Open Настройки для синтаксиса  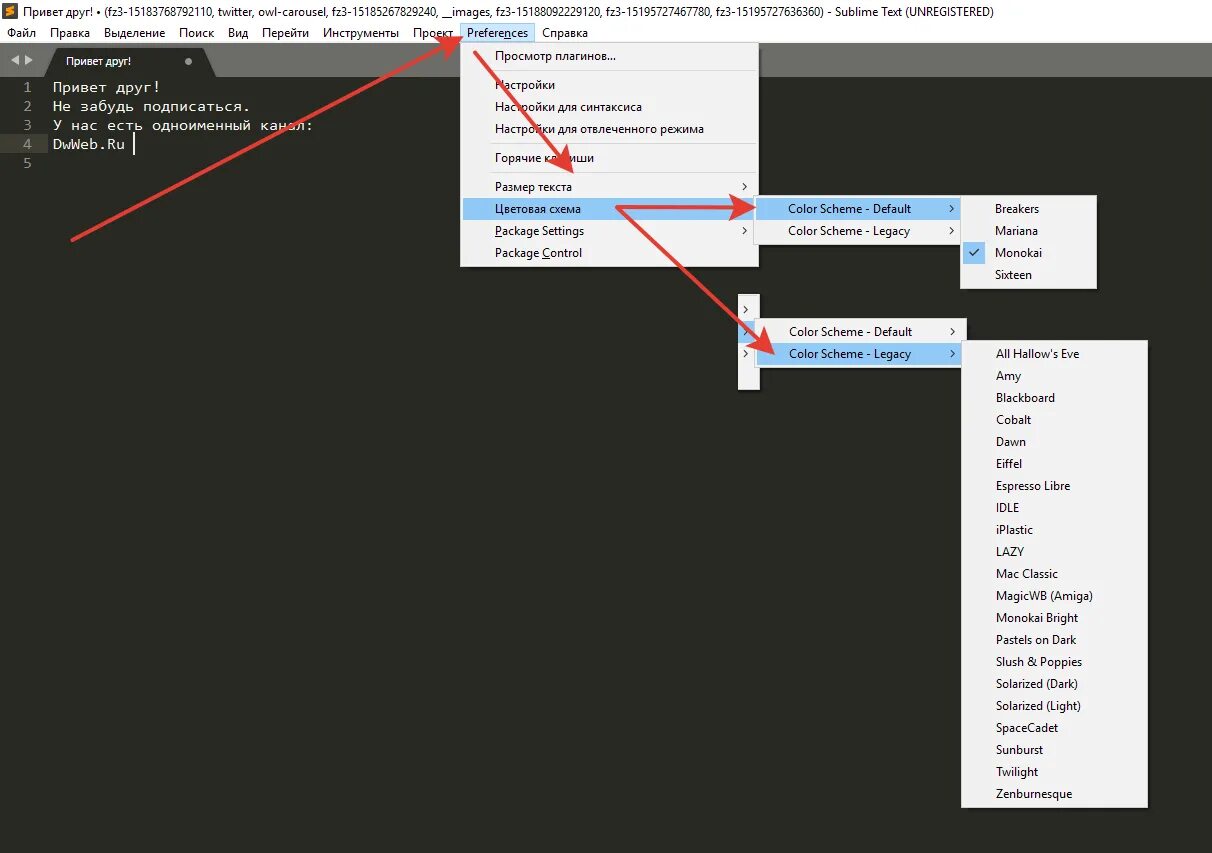pos(609,107)
